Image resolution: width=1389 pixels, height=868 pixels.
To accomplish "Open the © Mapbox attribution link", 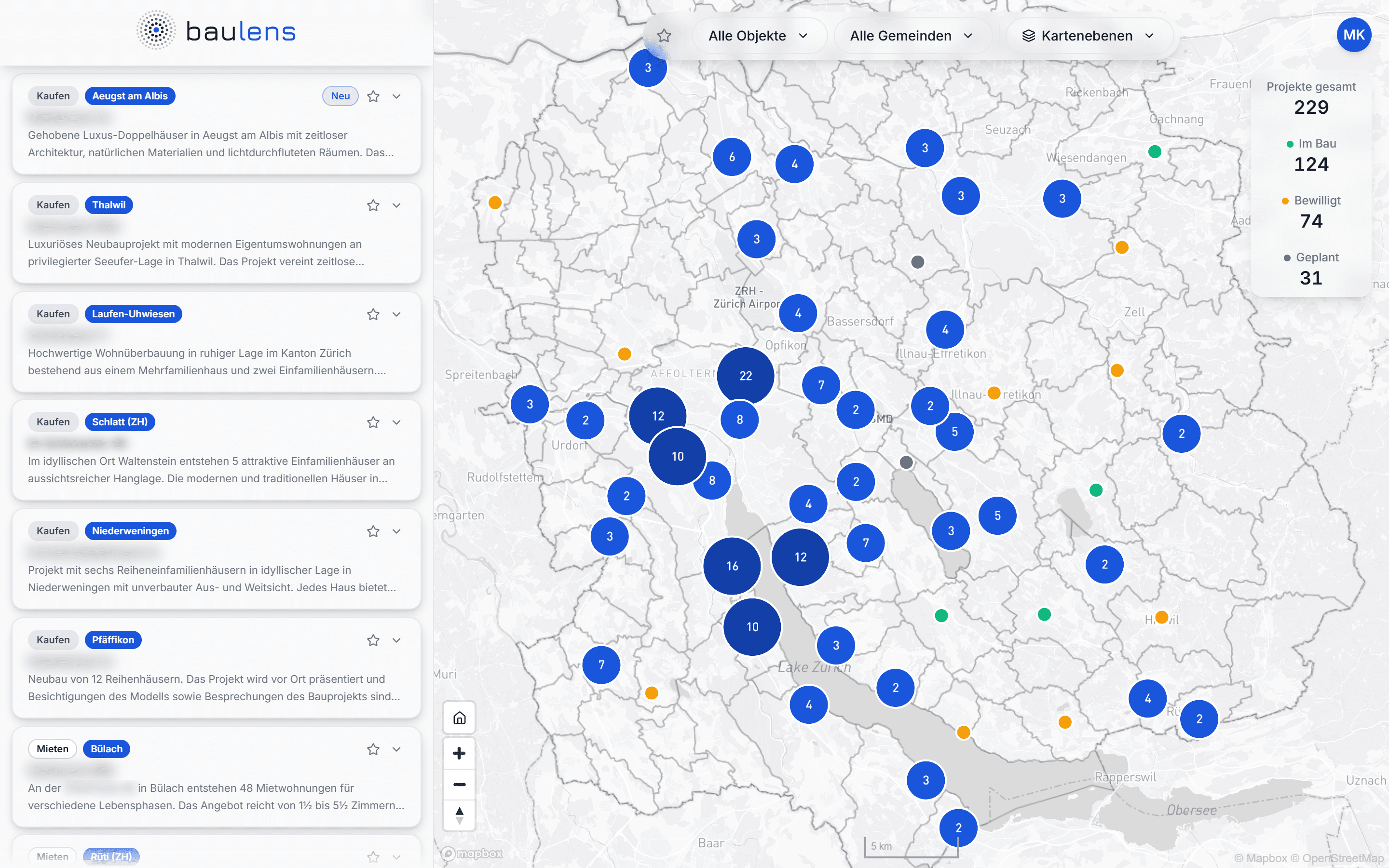I will [1260, 858].
